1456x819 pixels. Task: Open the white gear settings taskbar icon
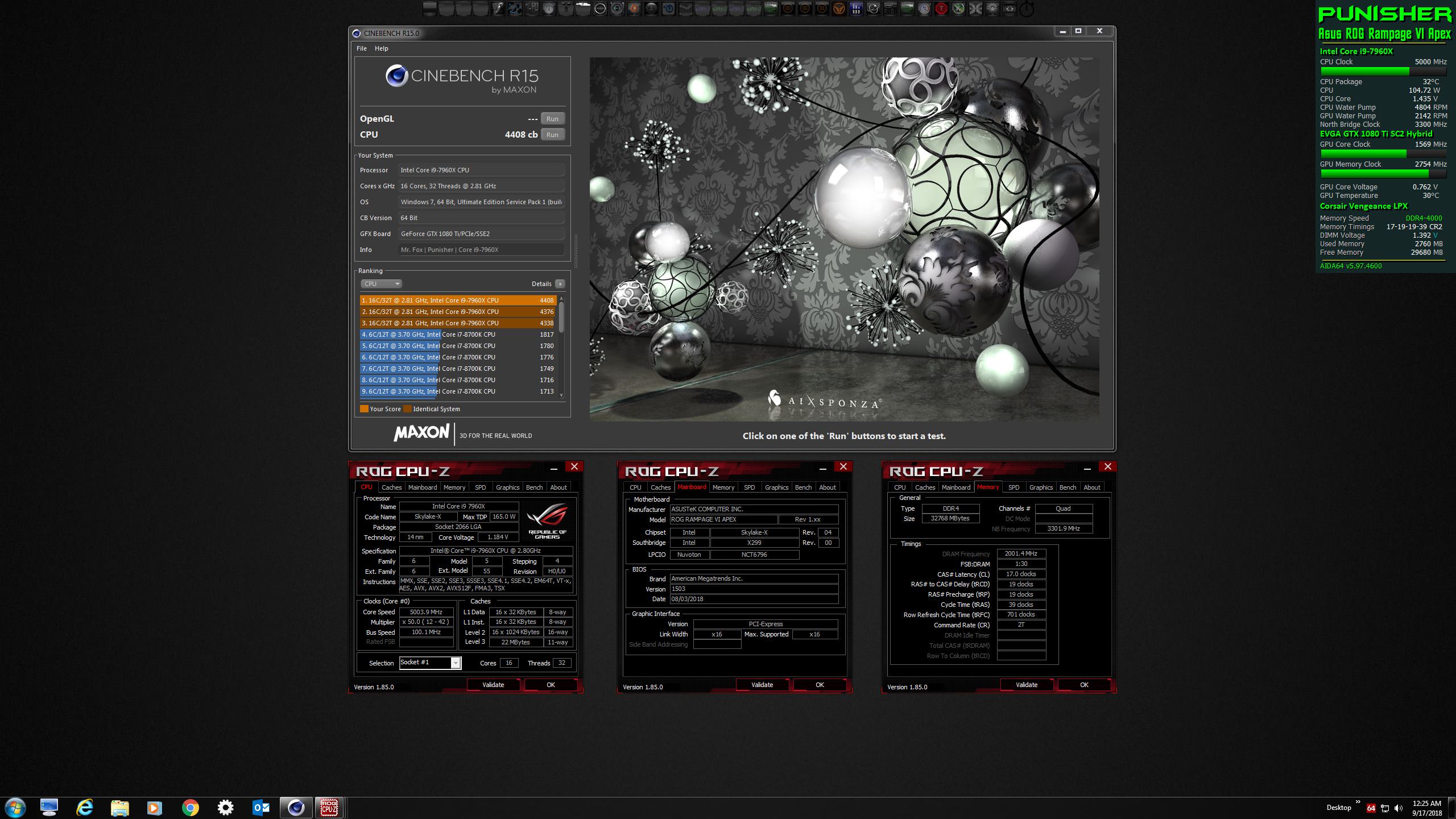point(226,808)
